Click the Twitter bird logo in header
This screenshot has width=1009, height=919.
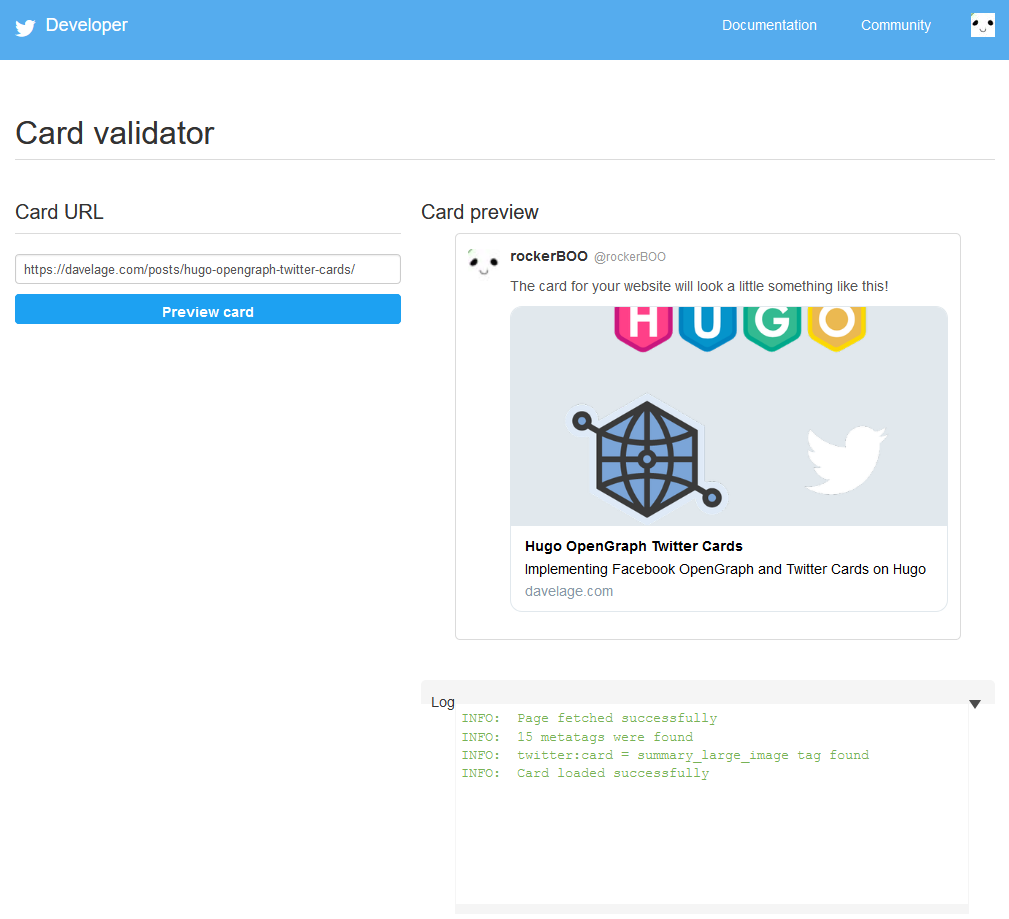(25, 28)
